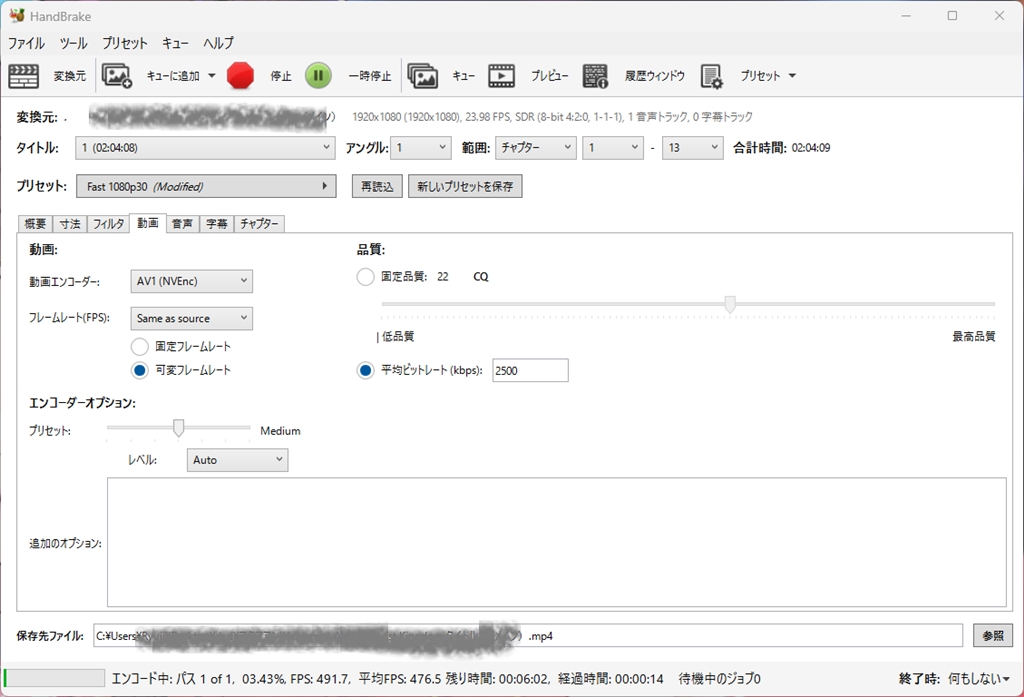Screen dimensions: 1024x697
Task: Switch to the フィルタ tab
Action: pyautogui.click(x=108, y=224)
